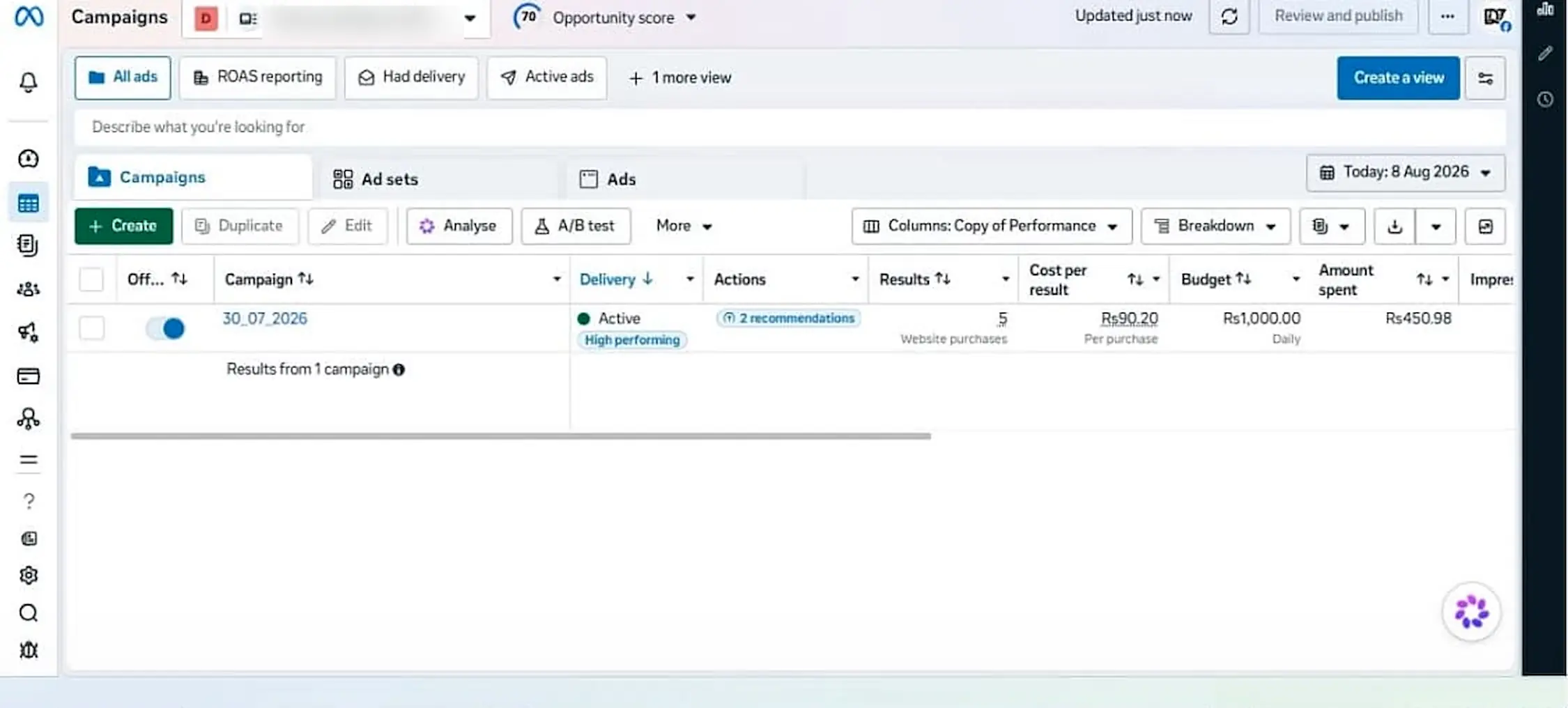Open Columns: Copy of Performance dropdown

coord(992,226)
